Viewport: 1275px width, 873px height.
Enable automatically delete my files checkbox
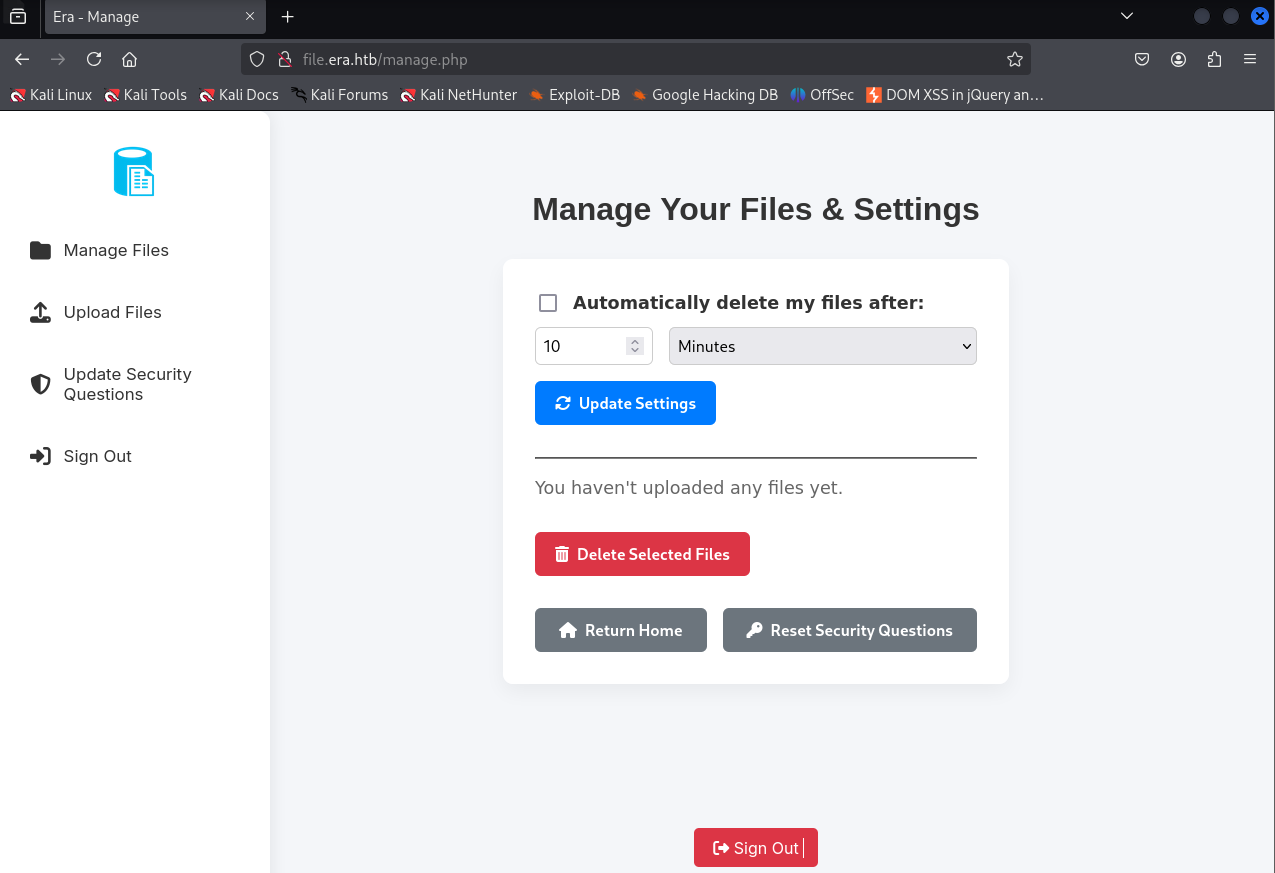(x=548, y=303)
